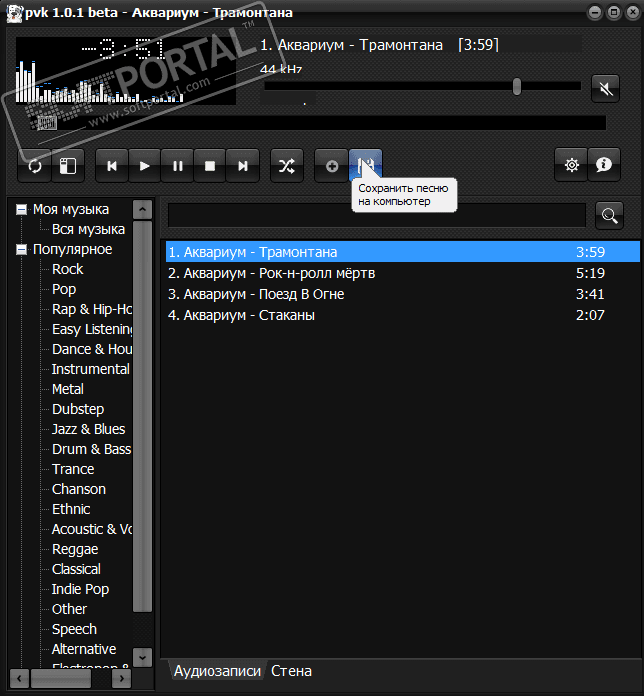Click the spectrum visualizer display
644x696 pixels.
click(126, 71)
